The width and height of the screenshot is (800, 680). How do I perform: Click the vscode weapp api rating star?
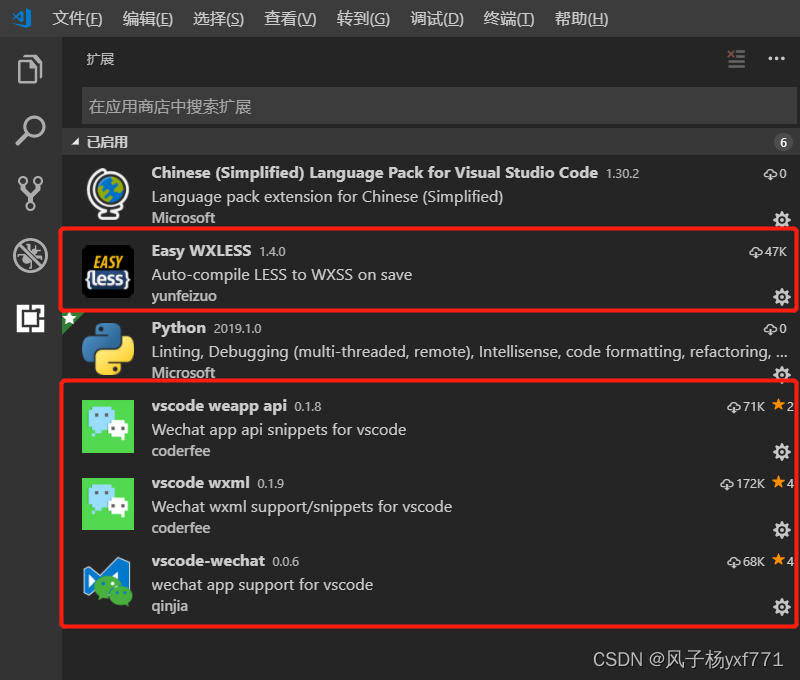coord(779,405)
